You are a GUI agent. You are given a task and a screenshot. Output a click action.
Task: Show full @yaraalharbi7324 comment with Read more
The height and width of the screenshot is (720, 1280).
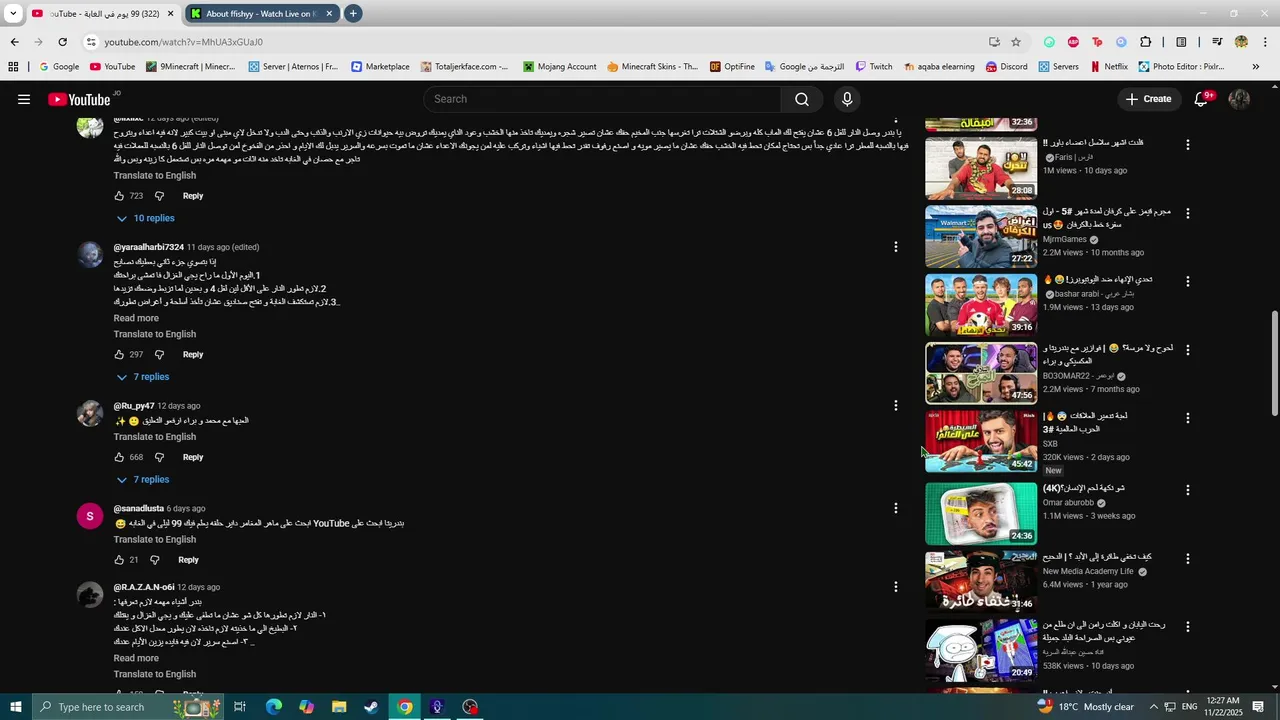tap(136, 318)
